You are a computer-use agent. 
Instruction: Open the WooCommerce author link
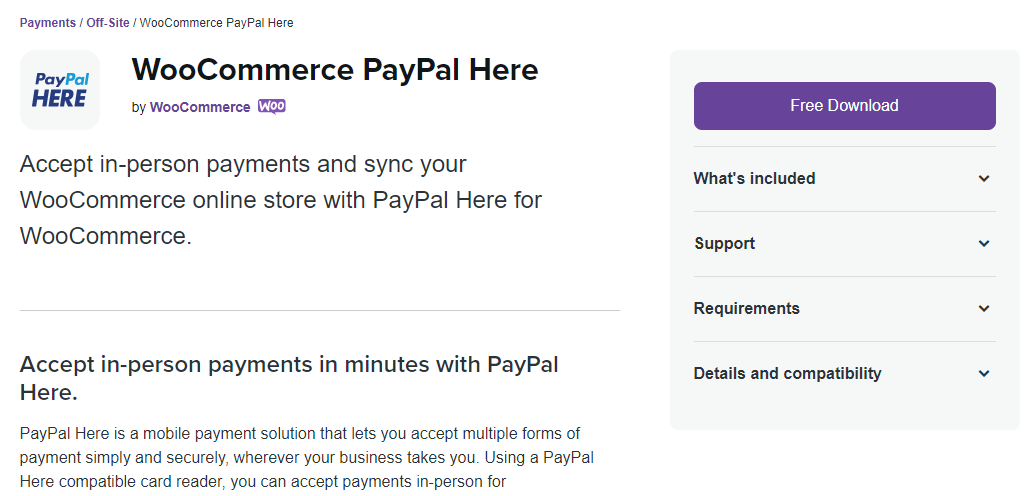(x=200, y=107)
